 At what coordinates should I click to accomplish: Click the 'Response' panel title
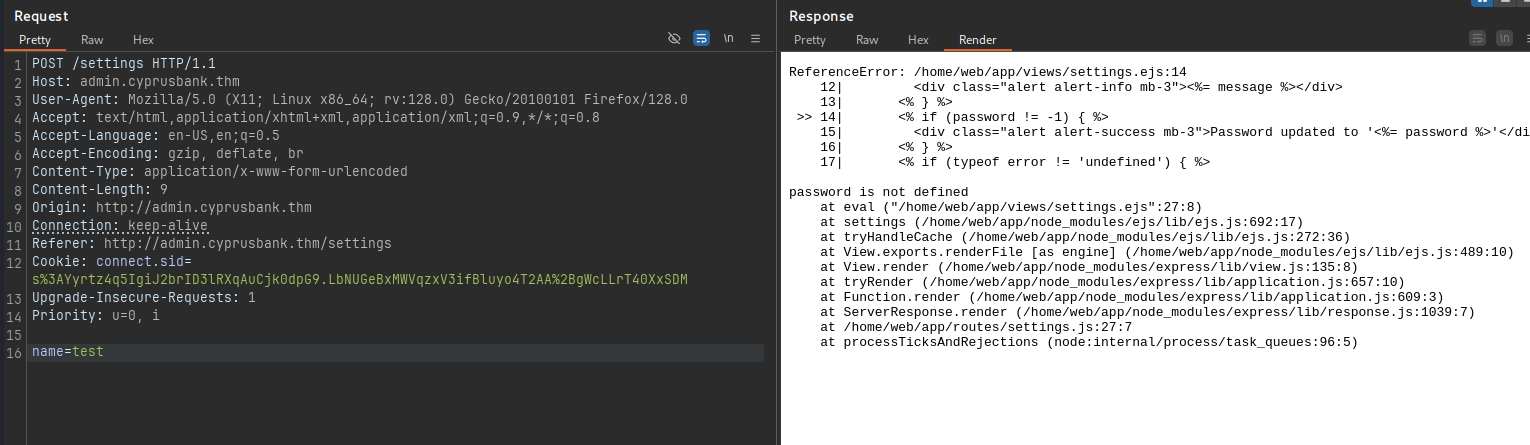pyautogui.click(x=821, y=16)
